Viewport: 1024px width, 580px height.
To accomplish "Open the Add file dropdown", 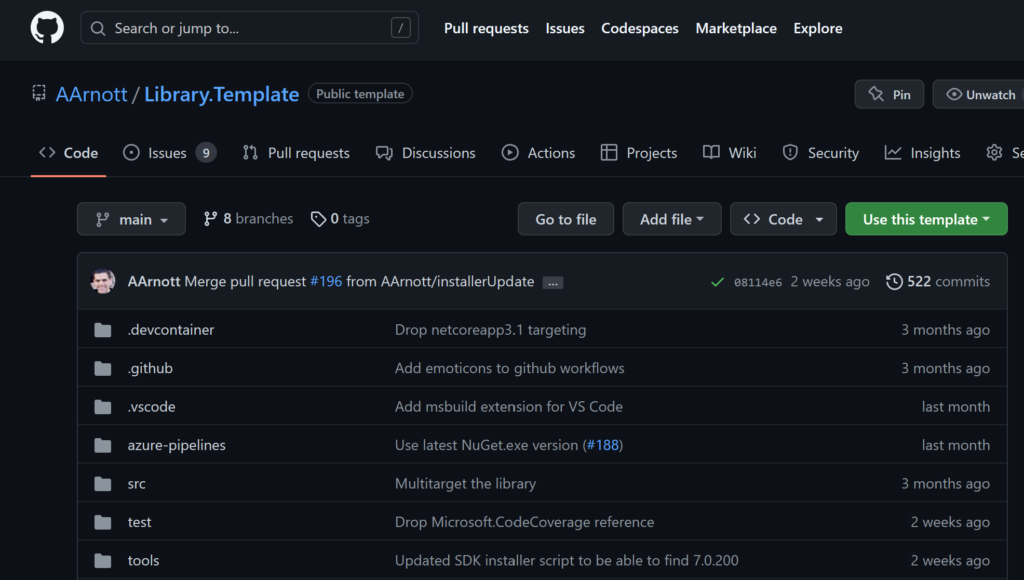I will point(671,218).
